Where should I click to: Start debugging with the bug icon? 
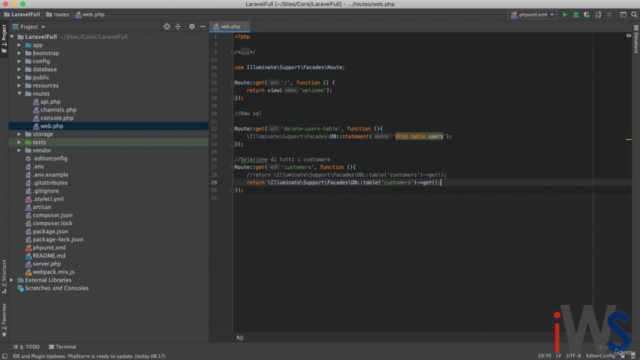coord(576,15)
